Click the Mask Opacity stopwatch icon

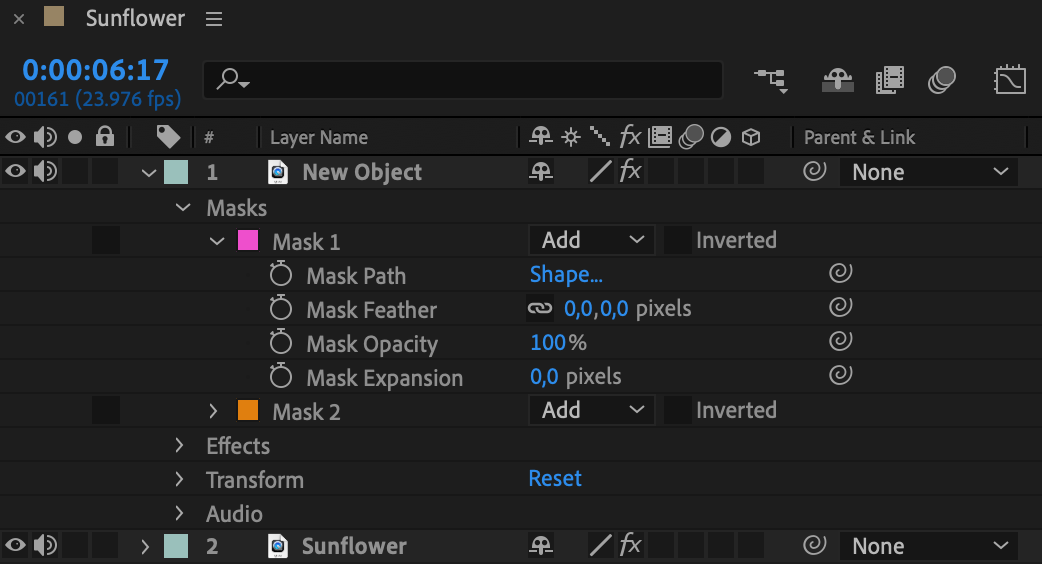point(280,342)
